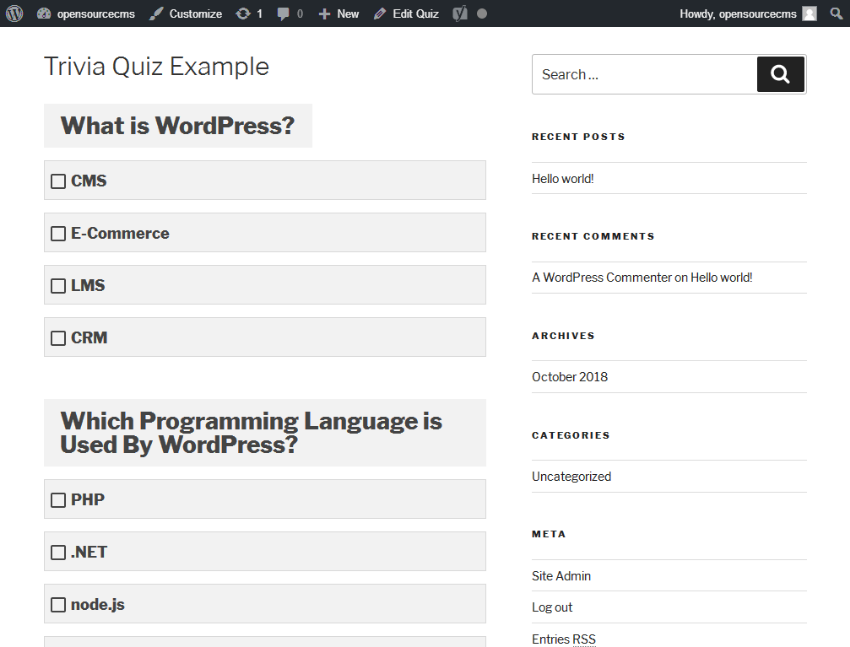Open the opensourcecms site dropdown
Viewport: 850px width, 647px height.
coord(85,13)
